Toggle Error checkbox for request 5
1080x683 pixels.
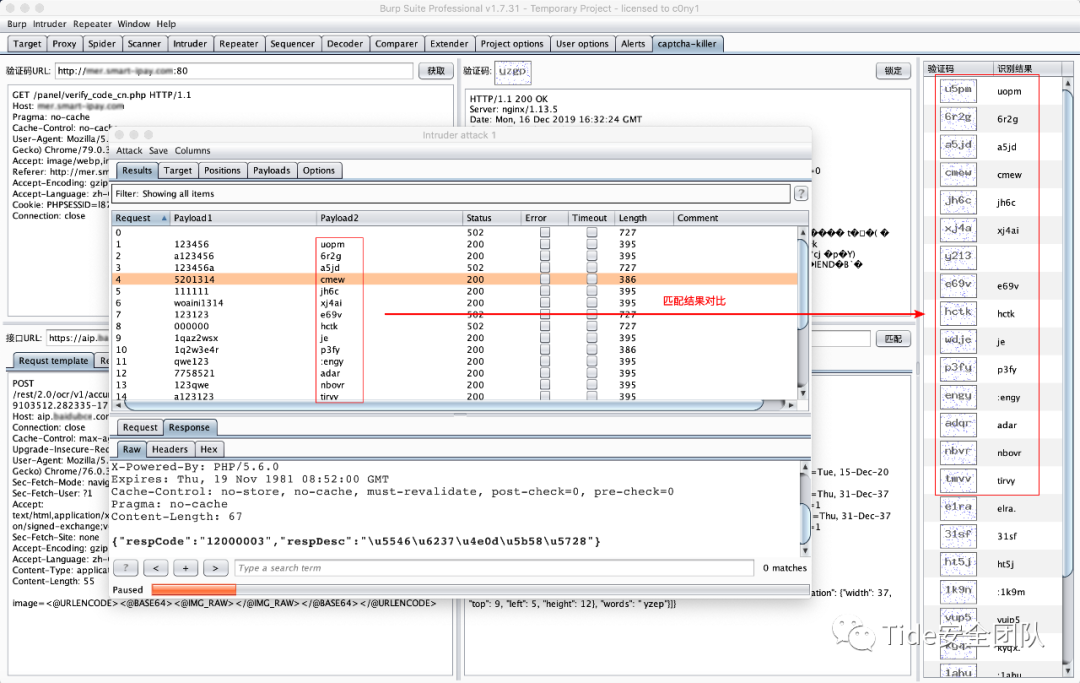[545, 291]
